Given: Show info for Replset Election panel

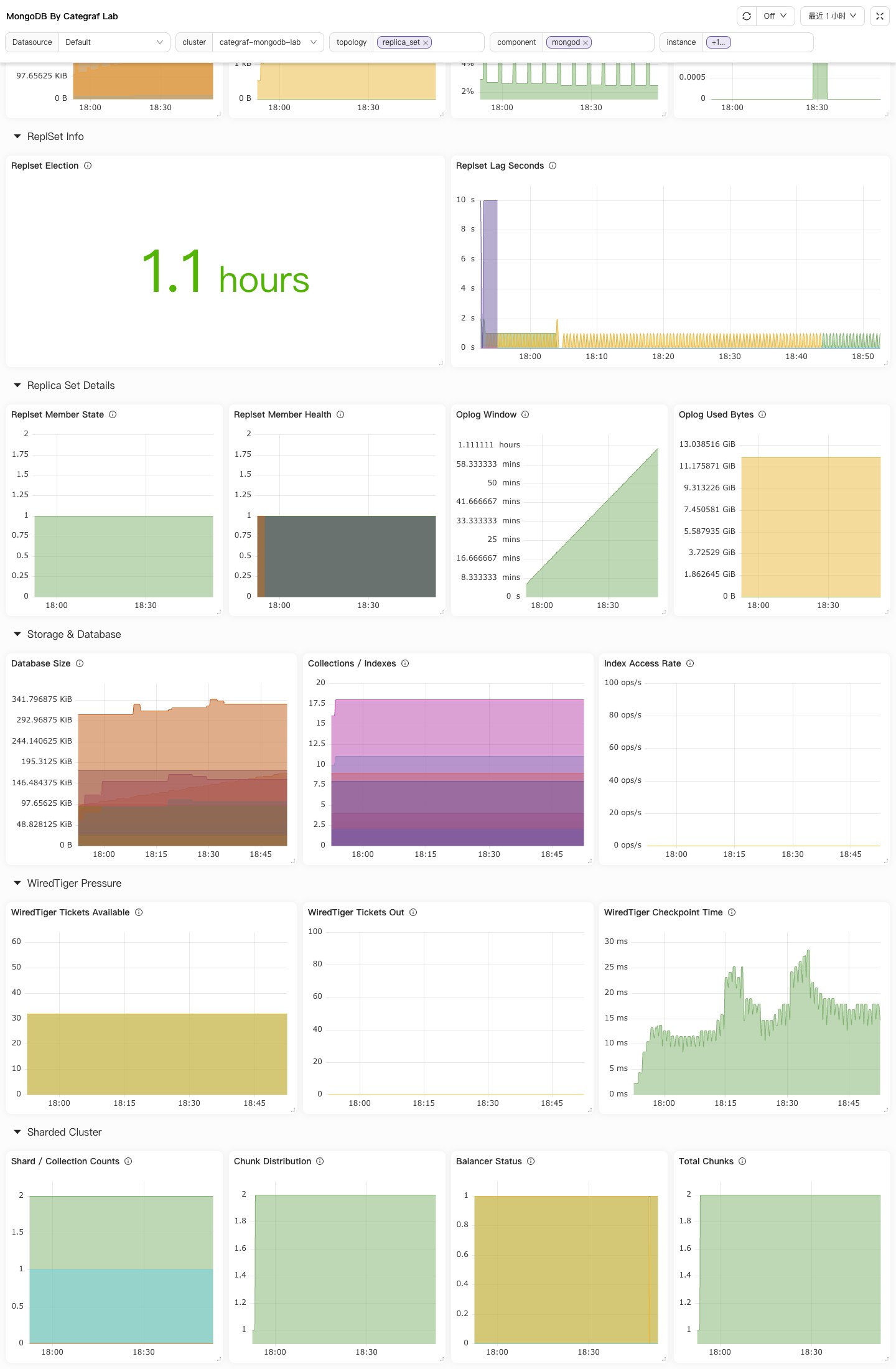Looking at the screenshot, I should click(x=88, y=166).
